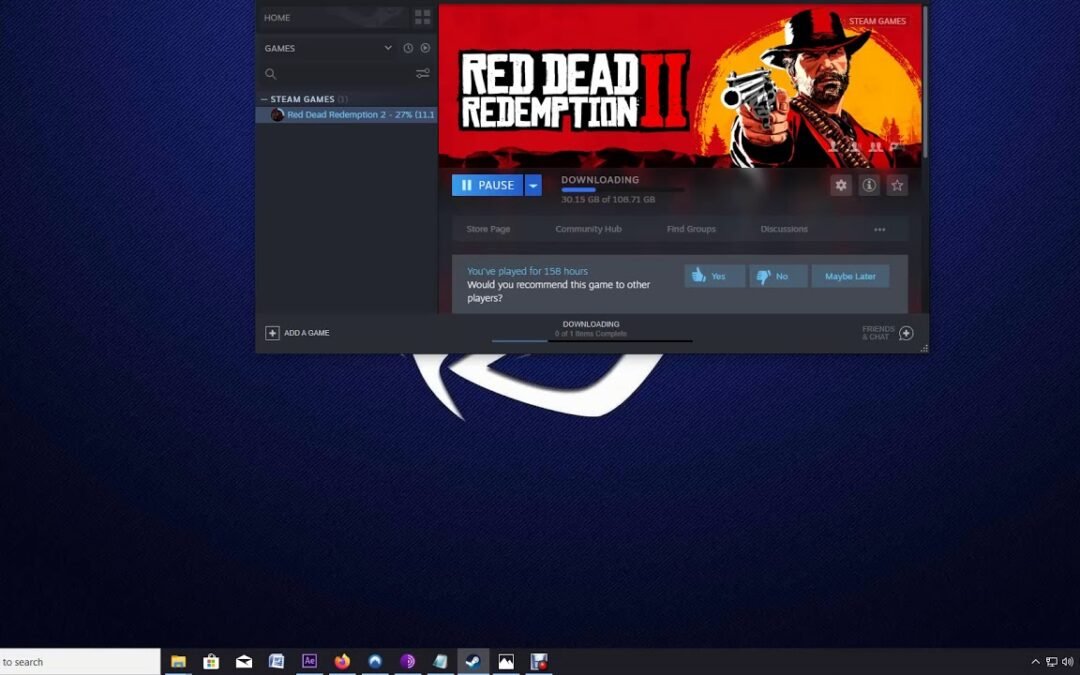Click the Red Dead Redemption II banner image
Viewport: 1080px width, 675px height.
pos(680,86)
